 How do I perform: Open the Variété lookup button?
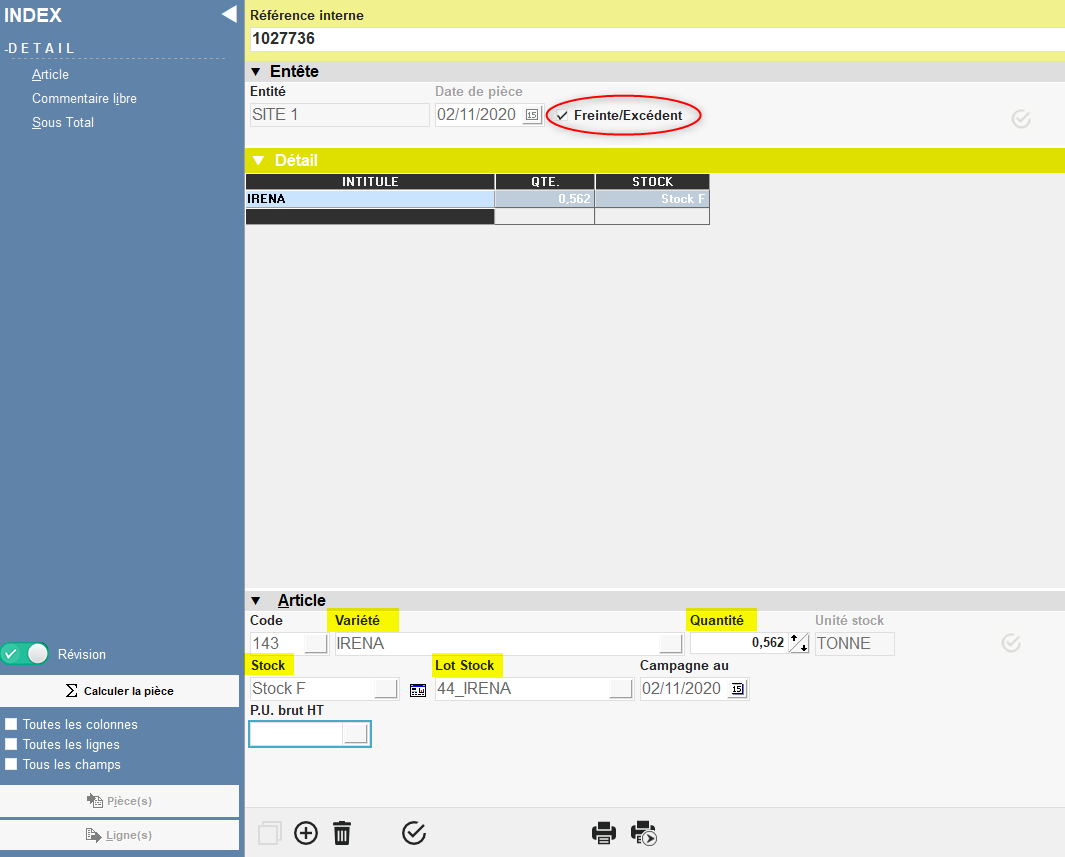671,643
